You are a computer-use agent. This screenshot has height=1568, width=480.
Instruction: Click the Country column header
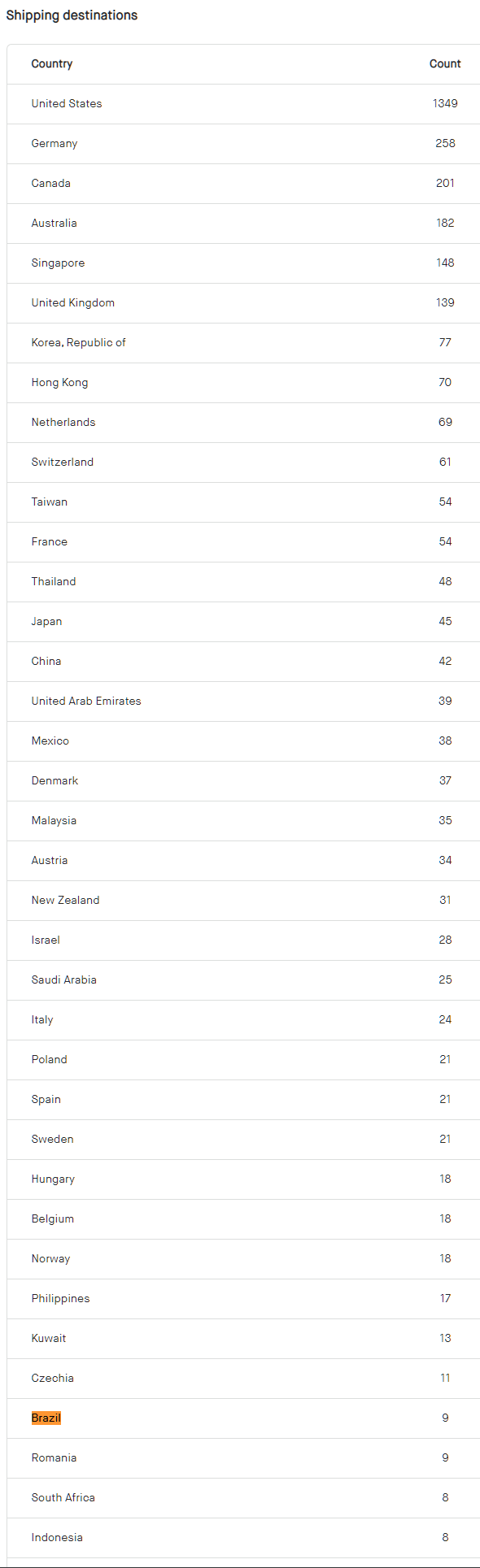pos(52,64)
